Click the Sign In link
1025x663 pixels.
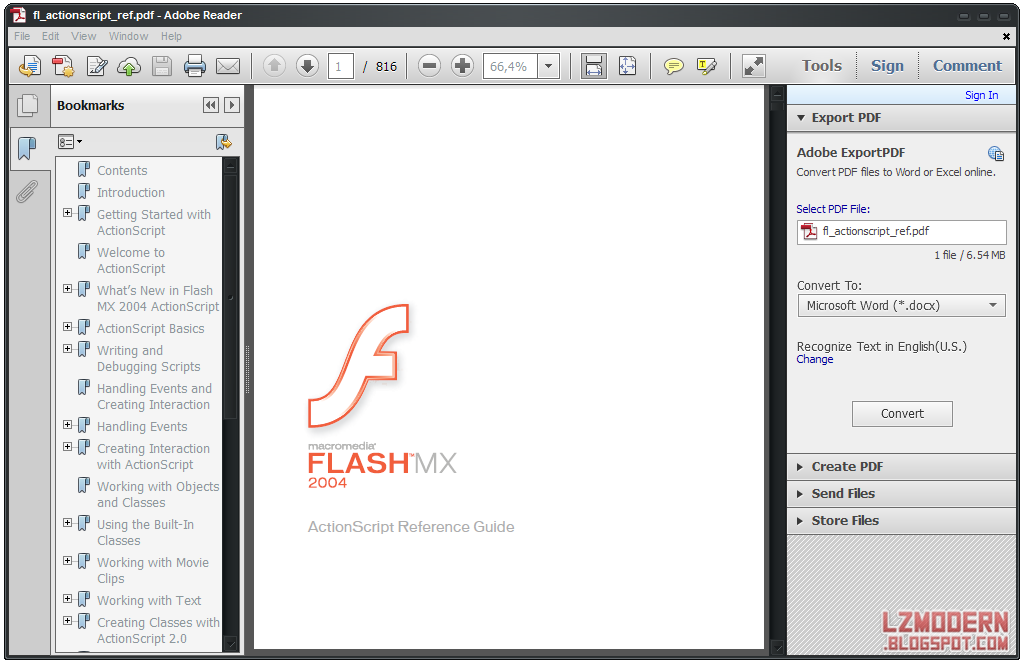[981, 95]
